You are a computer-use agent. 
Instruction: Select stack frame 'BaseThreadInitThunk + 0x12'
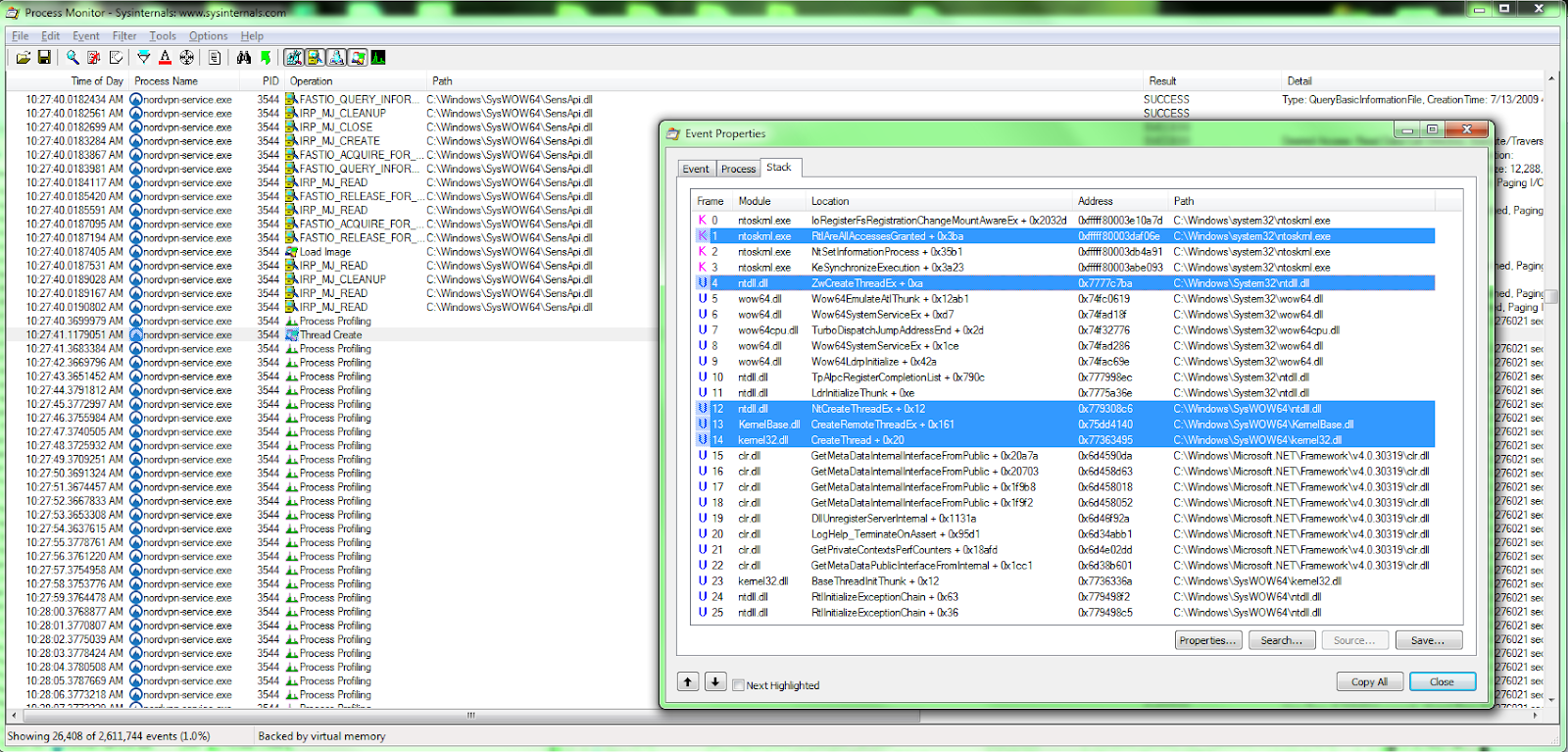(x=1064, y=581)
